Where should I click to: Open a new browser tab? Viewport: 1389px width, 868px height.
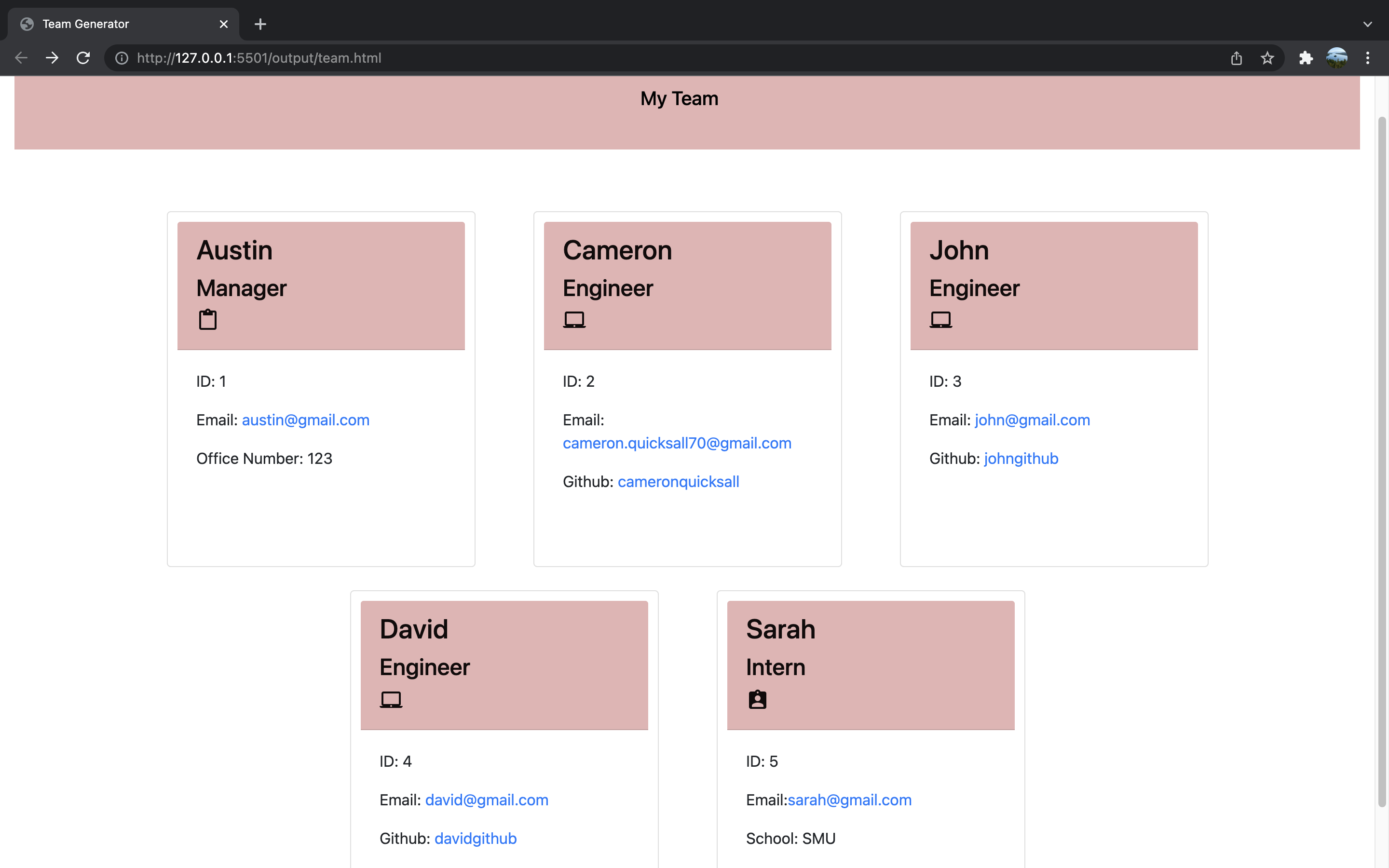pos(260,24)
